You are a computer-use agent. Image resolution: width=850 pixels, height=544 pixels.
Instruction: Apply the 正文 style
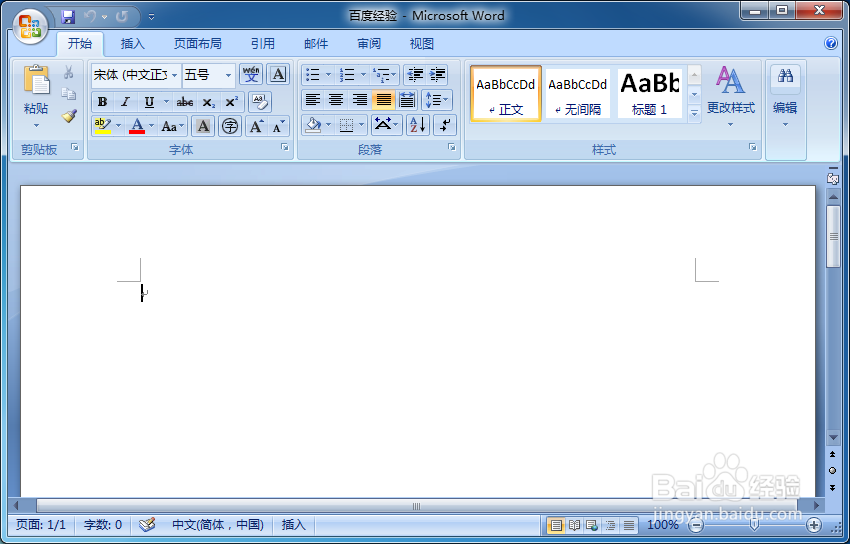coord(506,94)
